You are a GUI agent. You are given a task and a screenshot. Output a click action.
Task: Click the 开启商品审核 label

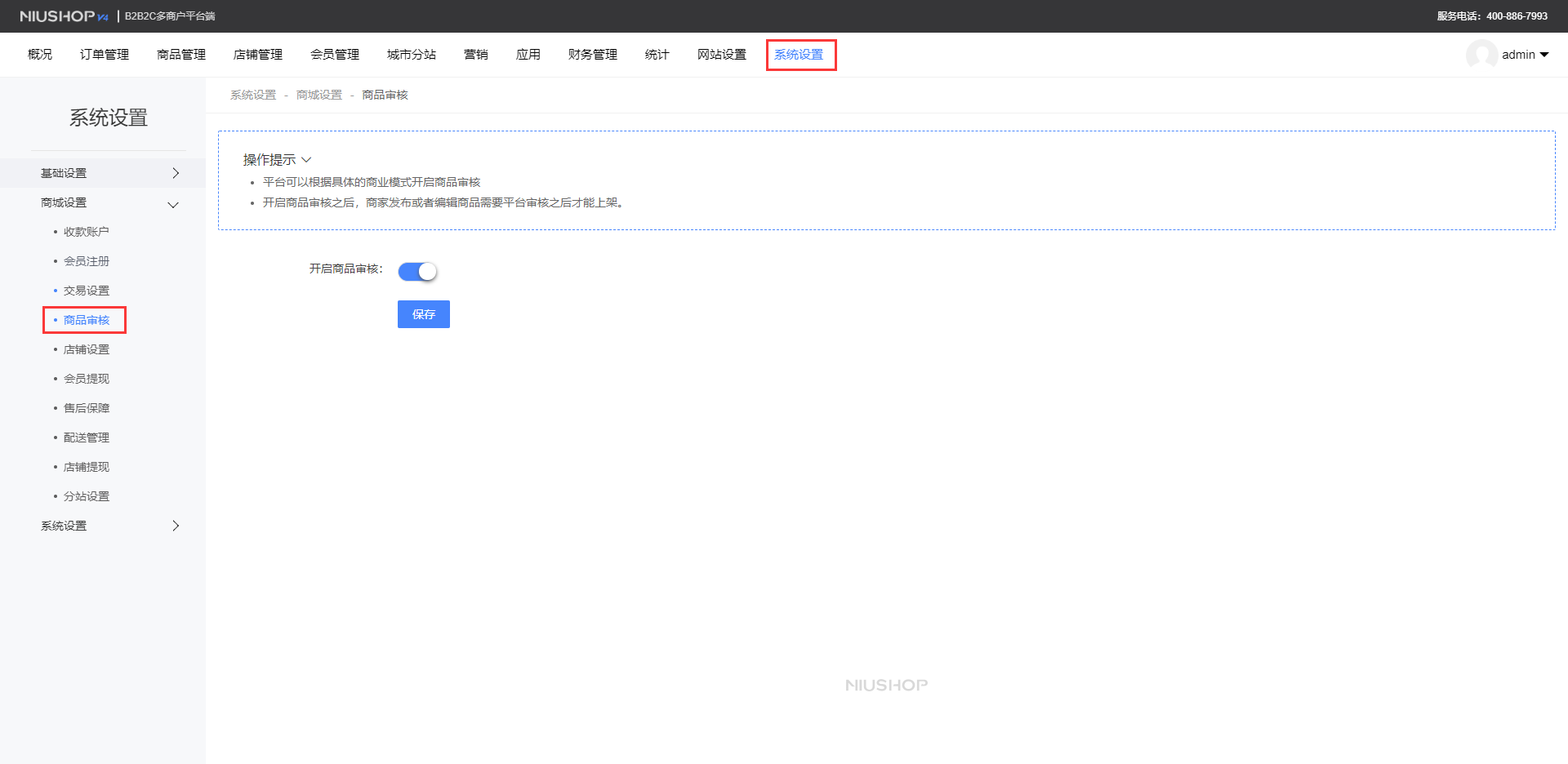pyautogui.click(x=345, y=269)
